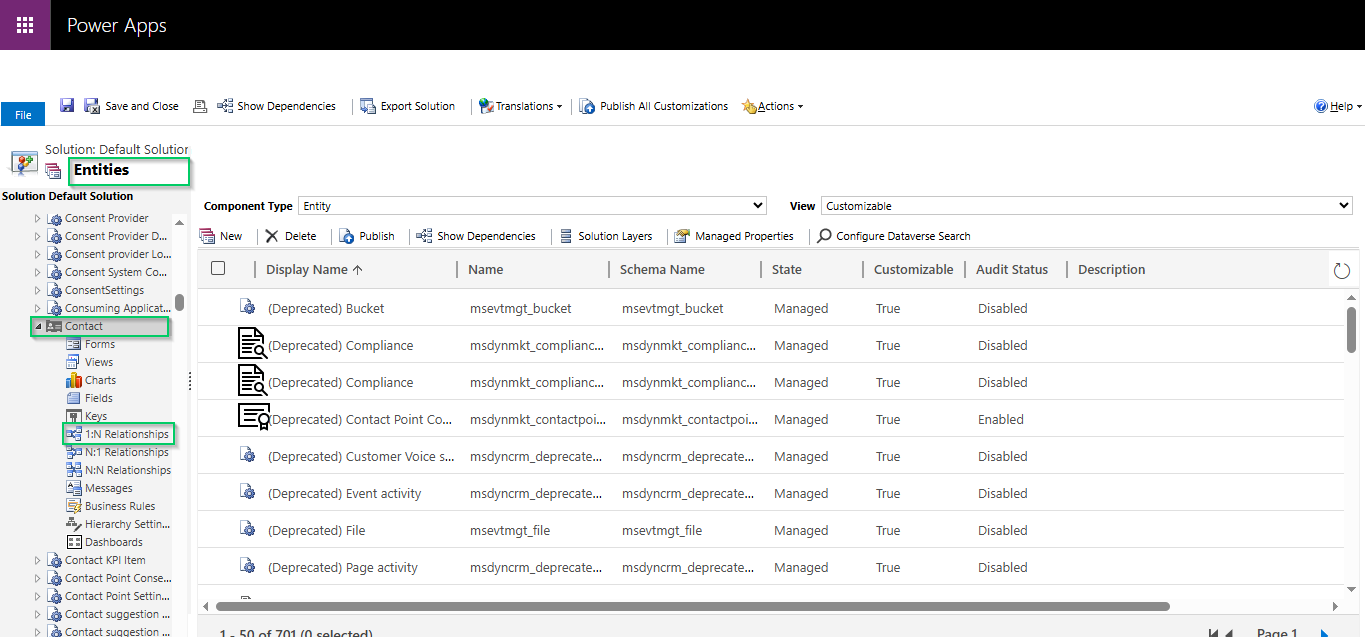The width and height of the screenshot is (1365, 637).
Task: Sort by State column header
Action: pos(788,269)
